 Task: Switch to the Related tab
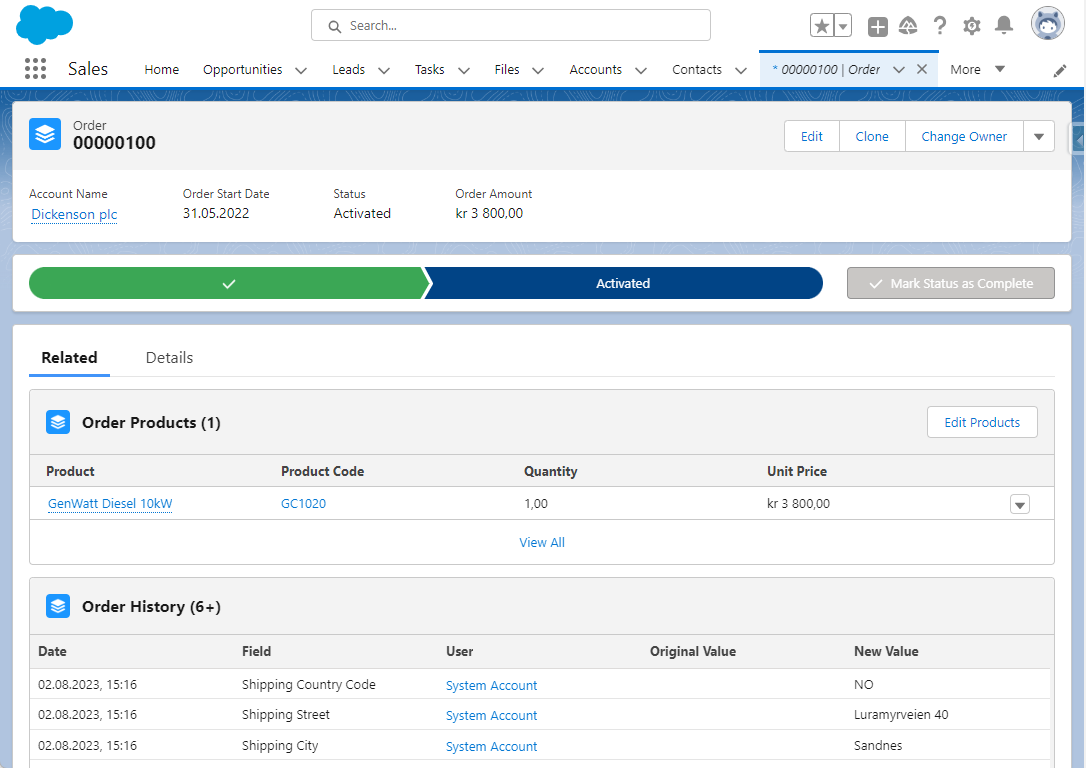[x=69, y=357]
